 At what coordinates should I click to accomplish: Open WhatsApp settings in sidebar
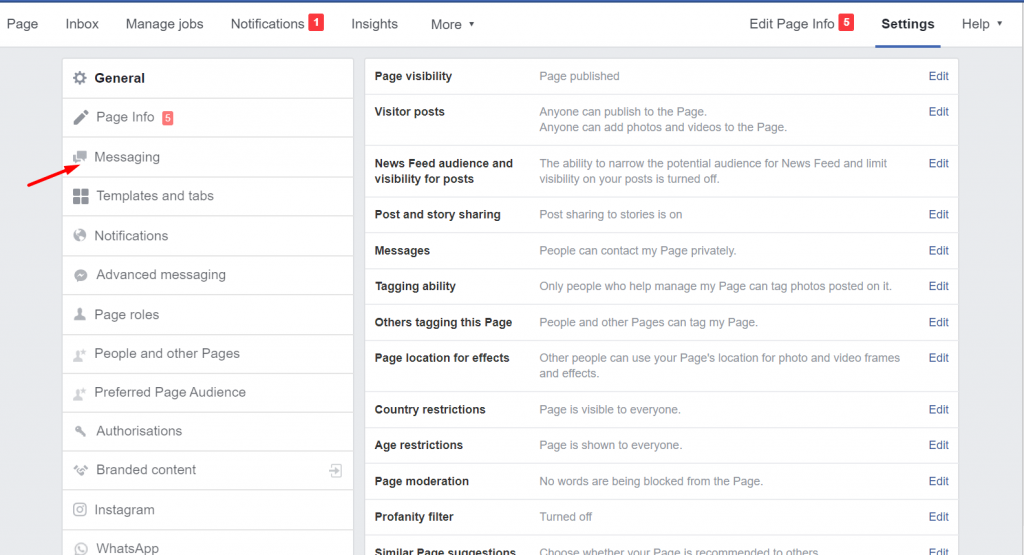pos(208,545)
